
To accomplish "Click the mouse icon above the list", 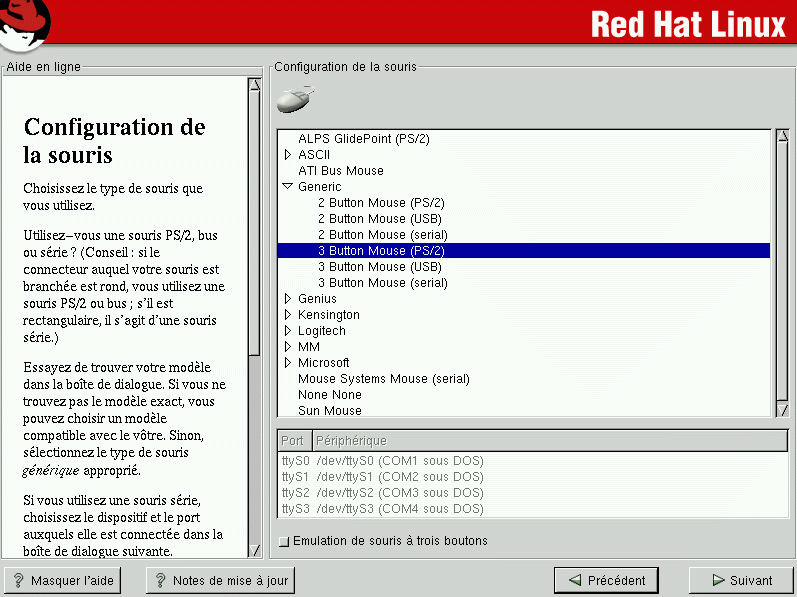I will 294,99.
